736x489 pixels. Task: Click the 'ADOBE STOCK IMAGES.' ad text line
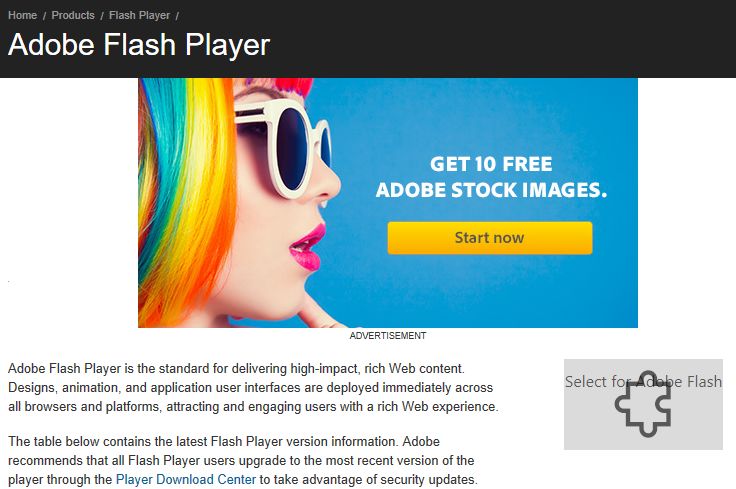coord(491,190)
